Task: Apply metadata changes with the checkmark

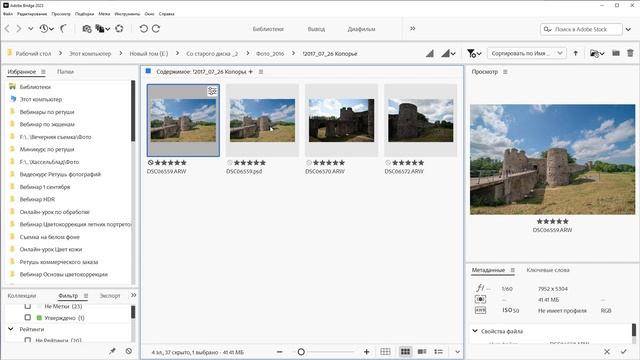Action: pyautogui.click(x=624, y=352)
